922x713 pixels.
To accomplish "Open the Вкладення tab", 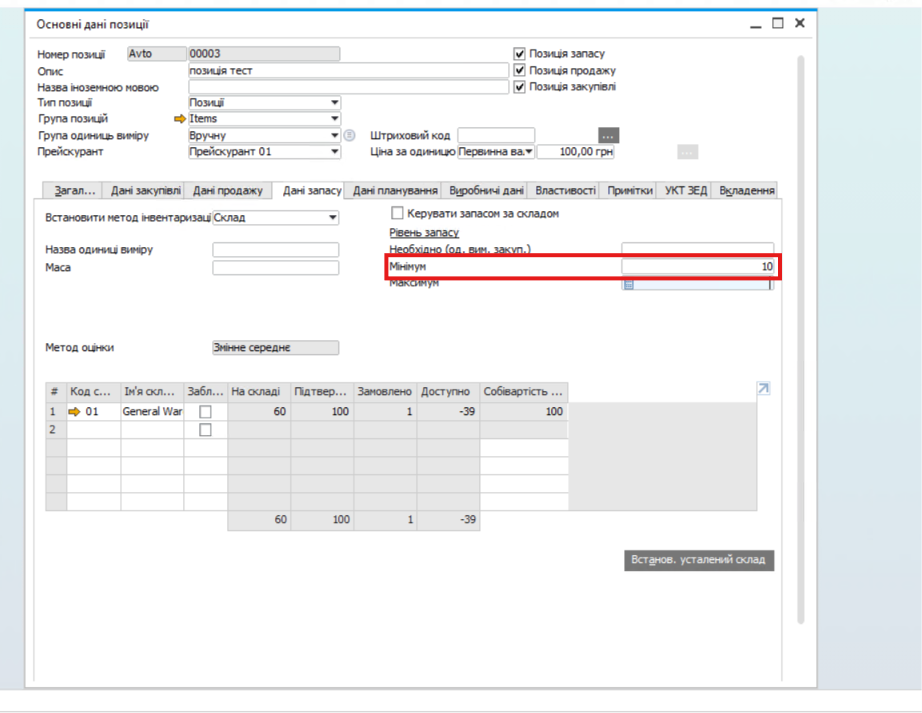I will [x=746, y=190].
